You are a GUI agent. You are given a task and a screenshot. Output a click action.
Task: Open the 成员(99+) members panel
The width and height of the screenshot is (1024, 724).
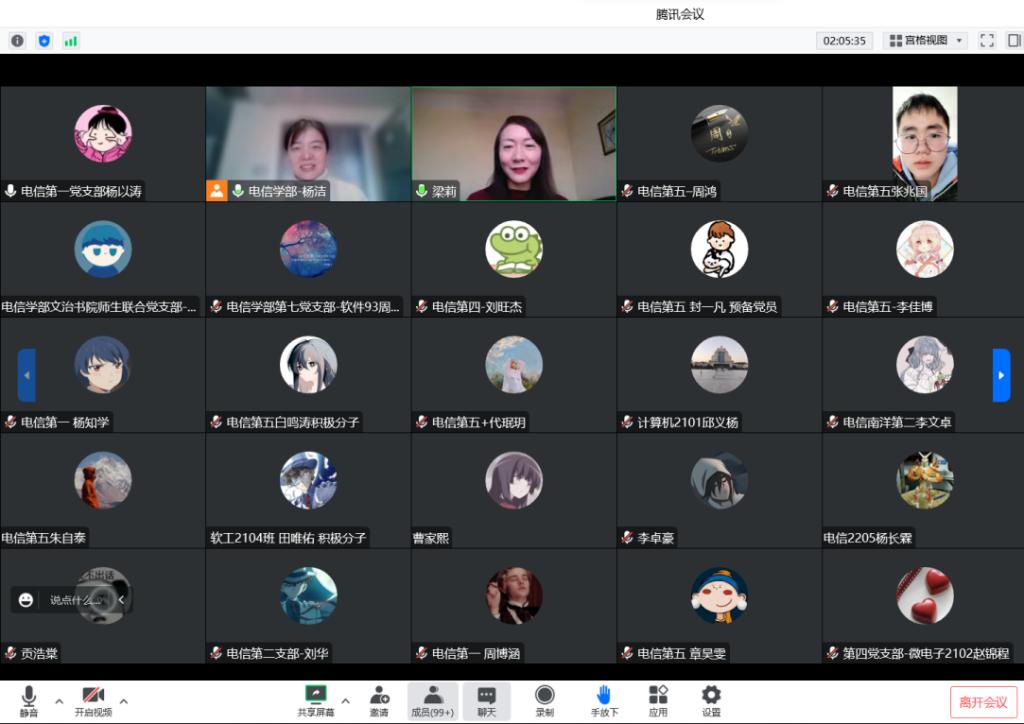coord(432,701)
